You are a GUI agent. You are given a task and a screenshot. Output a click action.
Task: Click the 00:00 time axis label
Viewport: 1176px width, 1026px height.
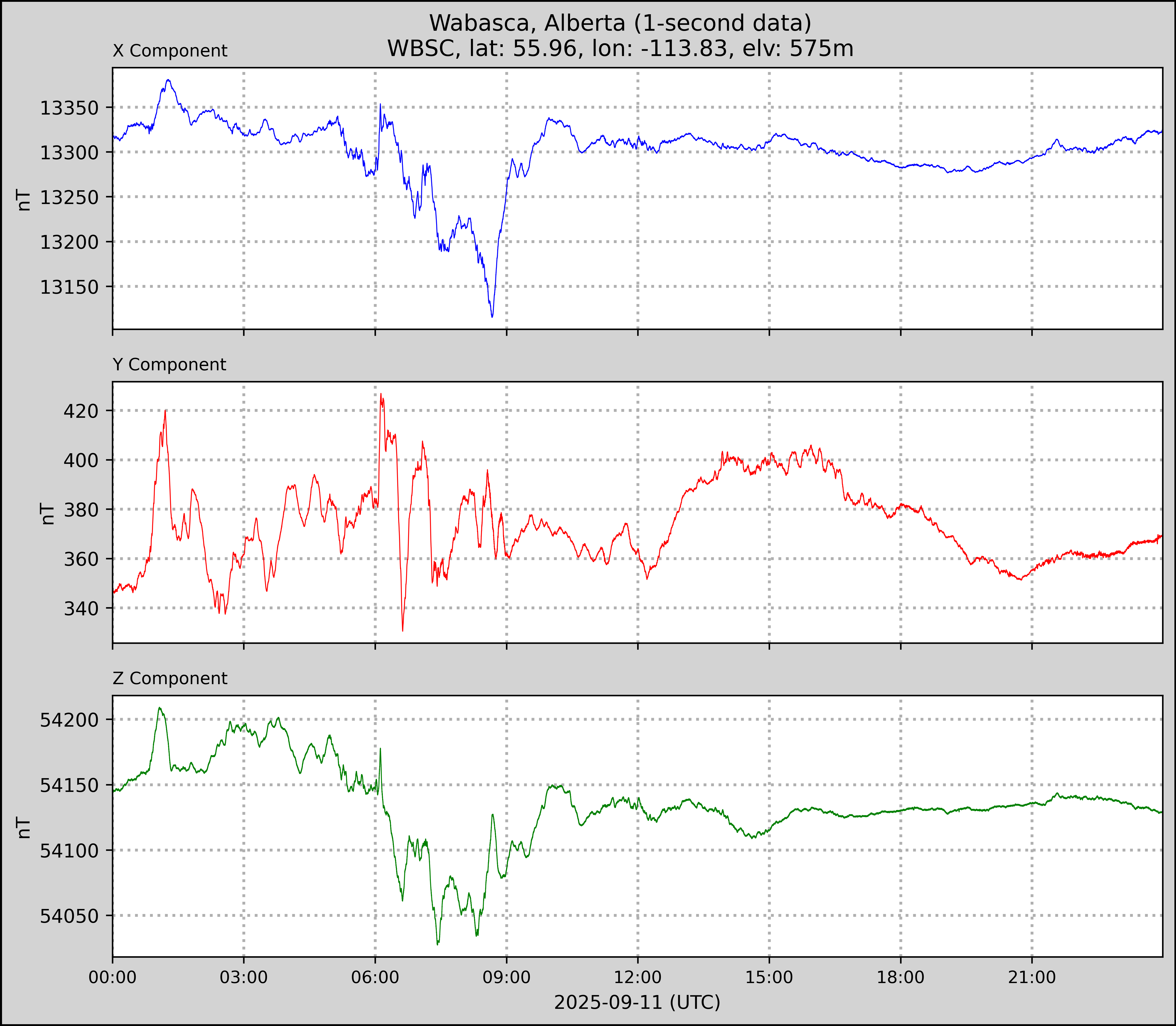click(113, 977)
